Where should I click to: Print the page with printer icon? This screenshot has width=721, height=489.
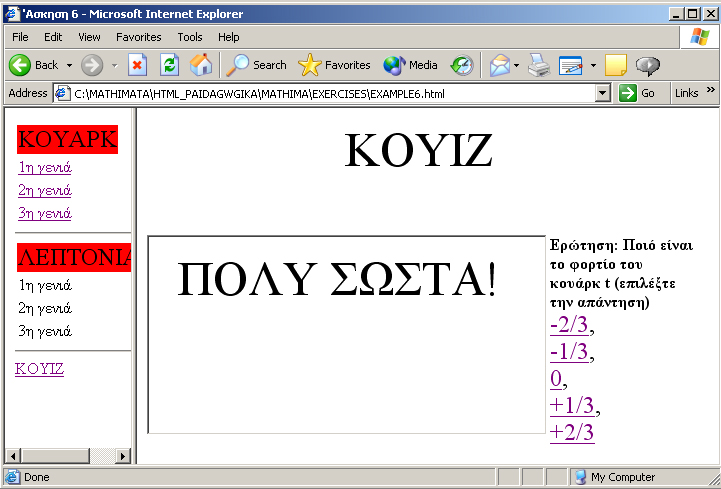[x=539, y=65]
